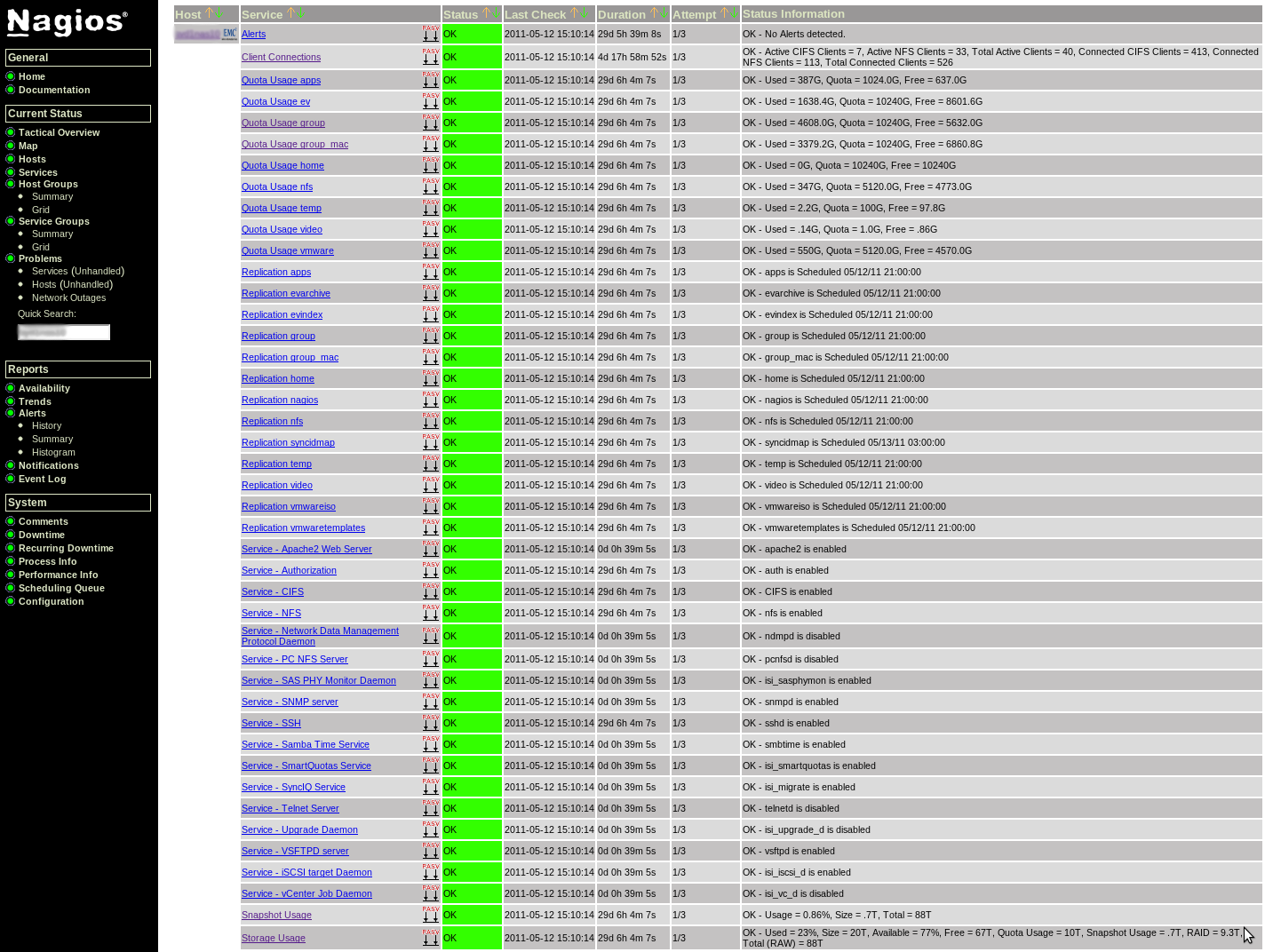Image resolution: width=1265 pixels, height=952 pixels.
Task: Open the Notifications report
Action: pyautogui.click(x=49, y=465)
